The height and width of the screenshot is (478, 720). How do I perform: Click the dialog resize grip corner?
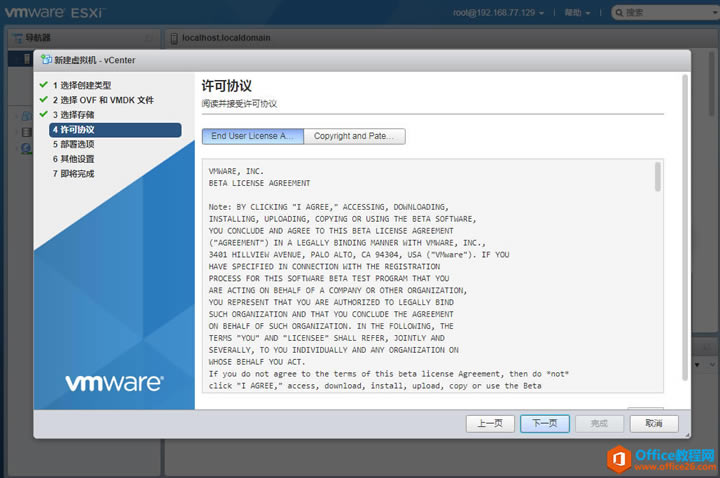point(687,434)
